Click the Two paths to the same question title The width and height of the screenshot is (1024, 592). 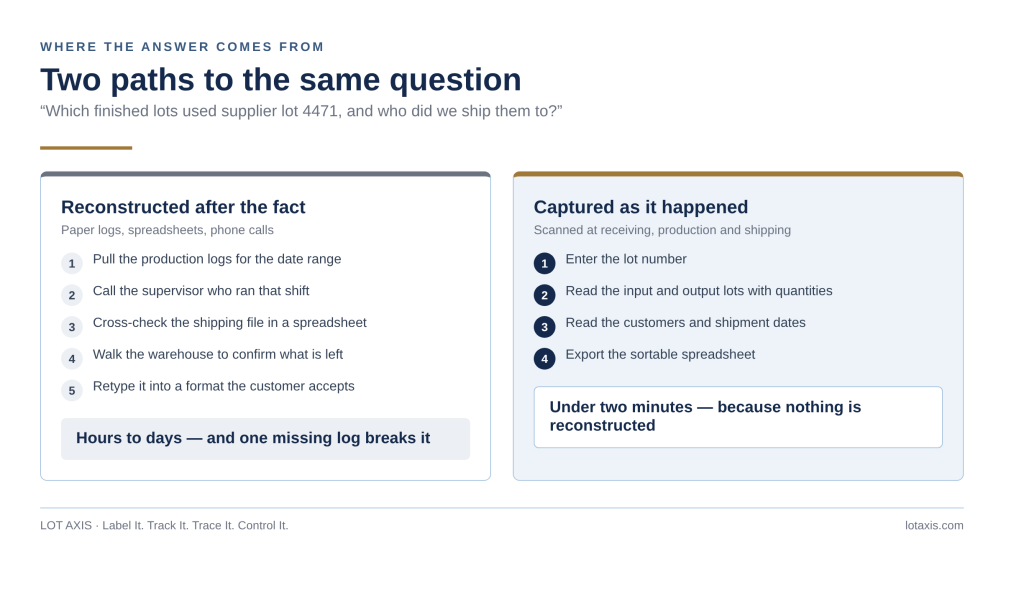281,80
